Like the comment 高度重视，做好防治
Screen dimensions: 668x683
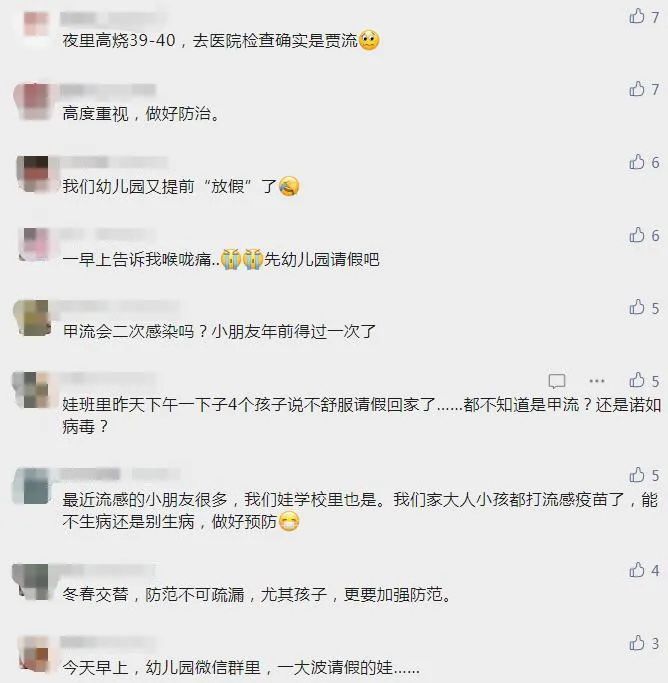(637, 89)
